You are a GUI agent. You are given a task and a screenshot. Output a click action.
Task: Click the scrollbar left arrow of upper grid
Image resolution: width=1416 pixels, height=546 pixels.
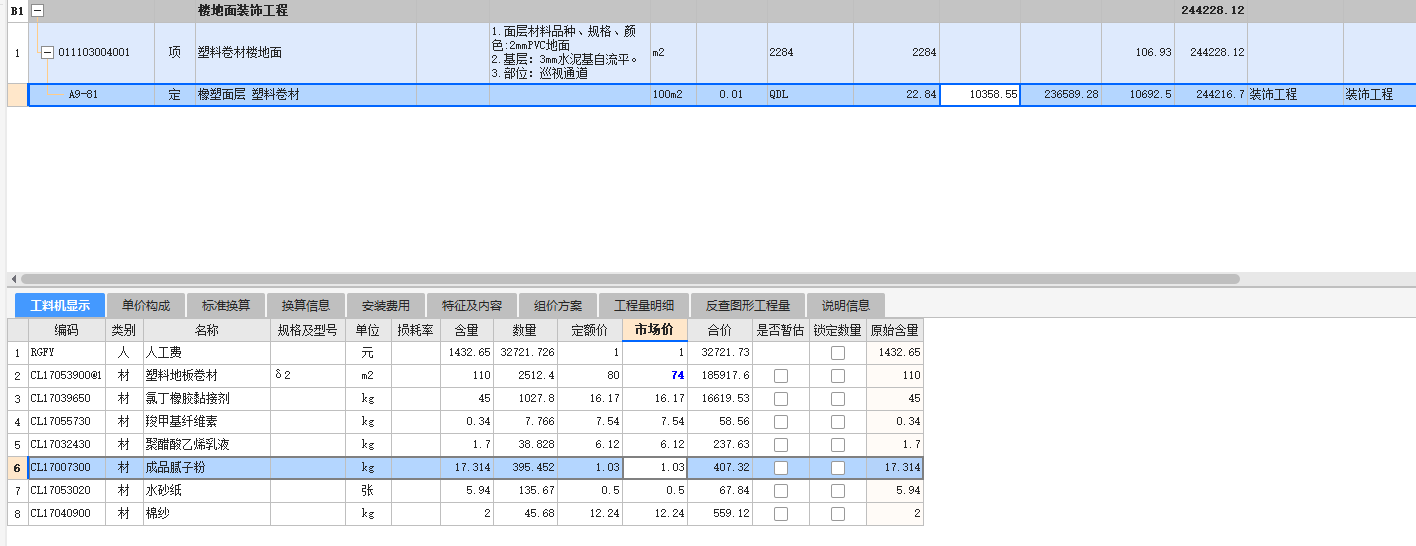13,279
